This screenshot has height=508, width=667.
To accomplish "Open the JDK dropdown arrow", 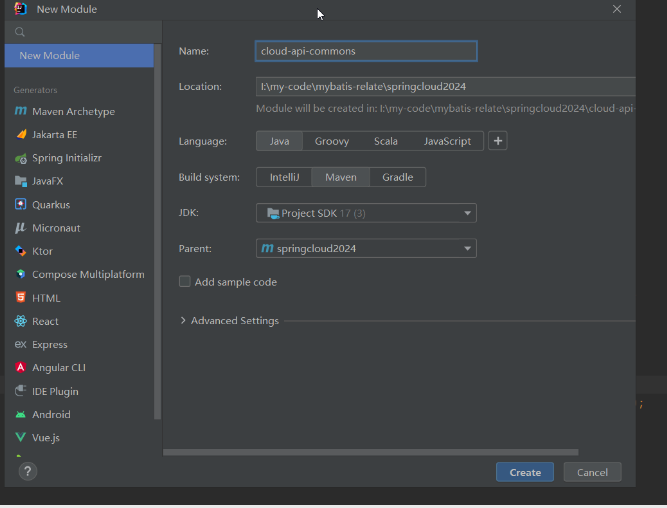I will click(x=467, y=213).
